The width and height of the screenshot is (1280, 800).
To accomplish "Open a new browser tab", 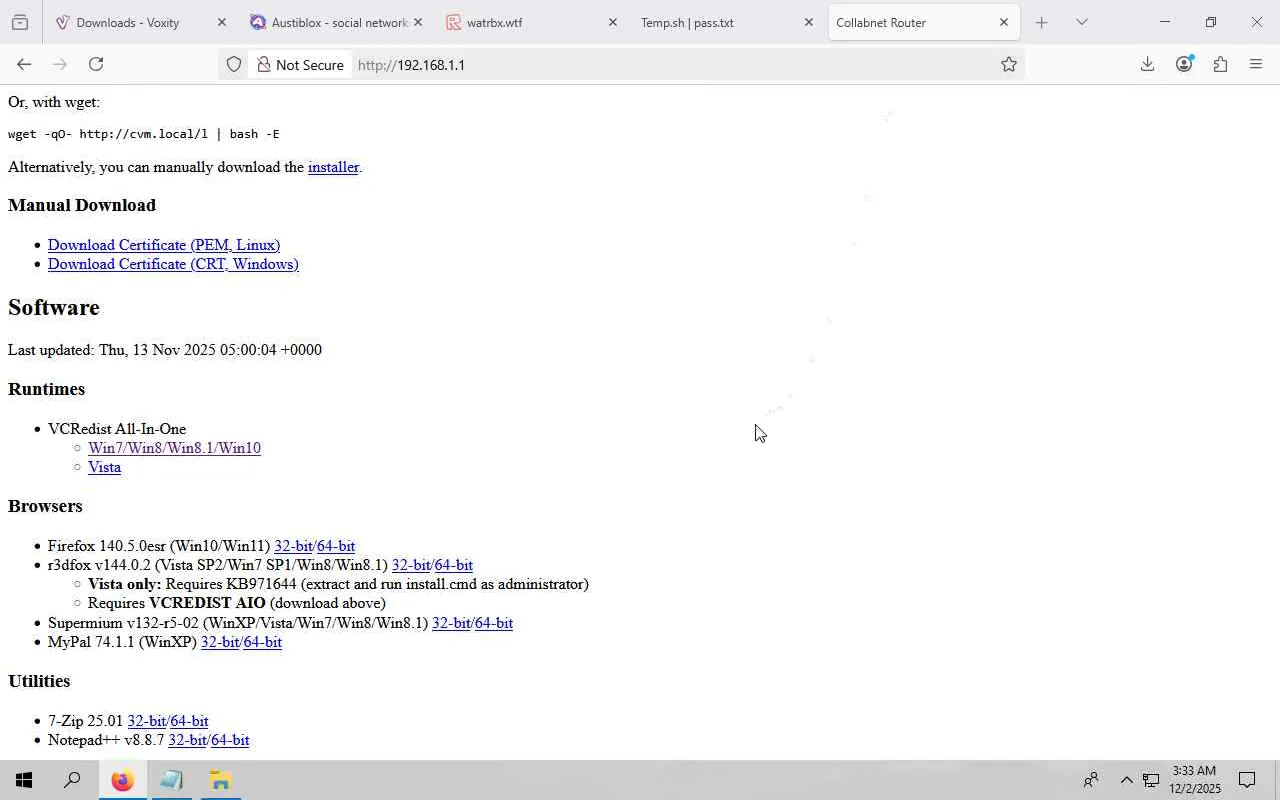I will (1041, 22).
